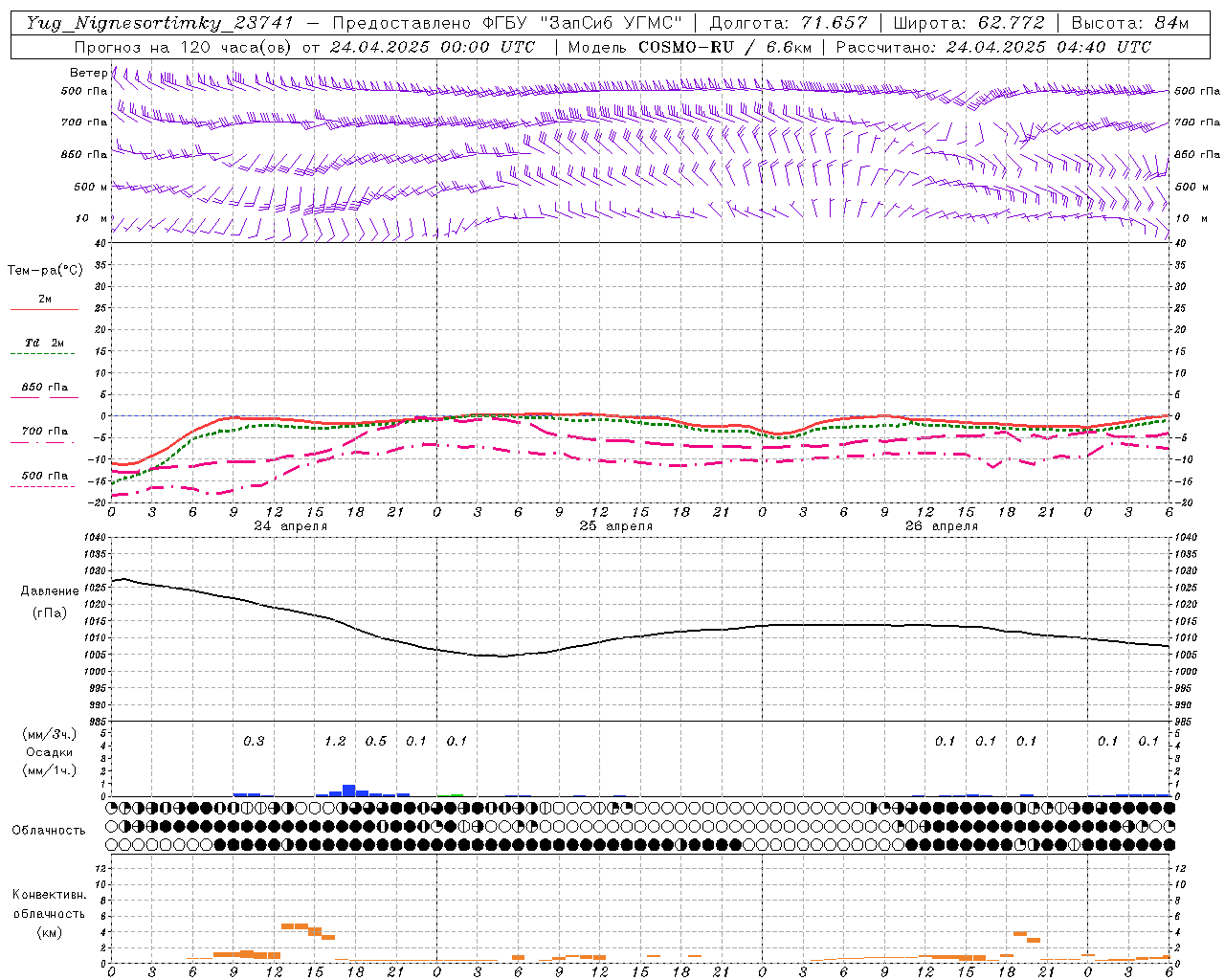
Task: Click the '0.3' precipitation amount value
Action: click(x=254, y=742)
